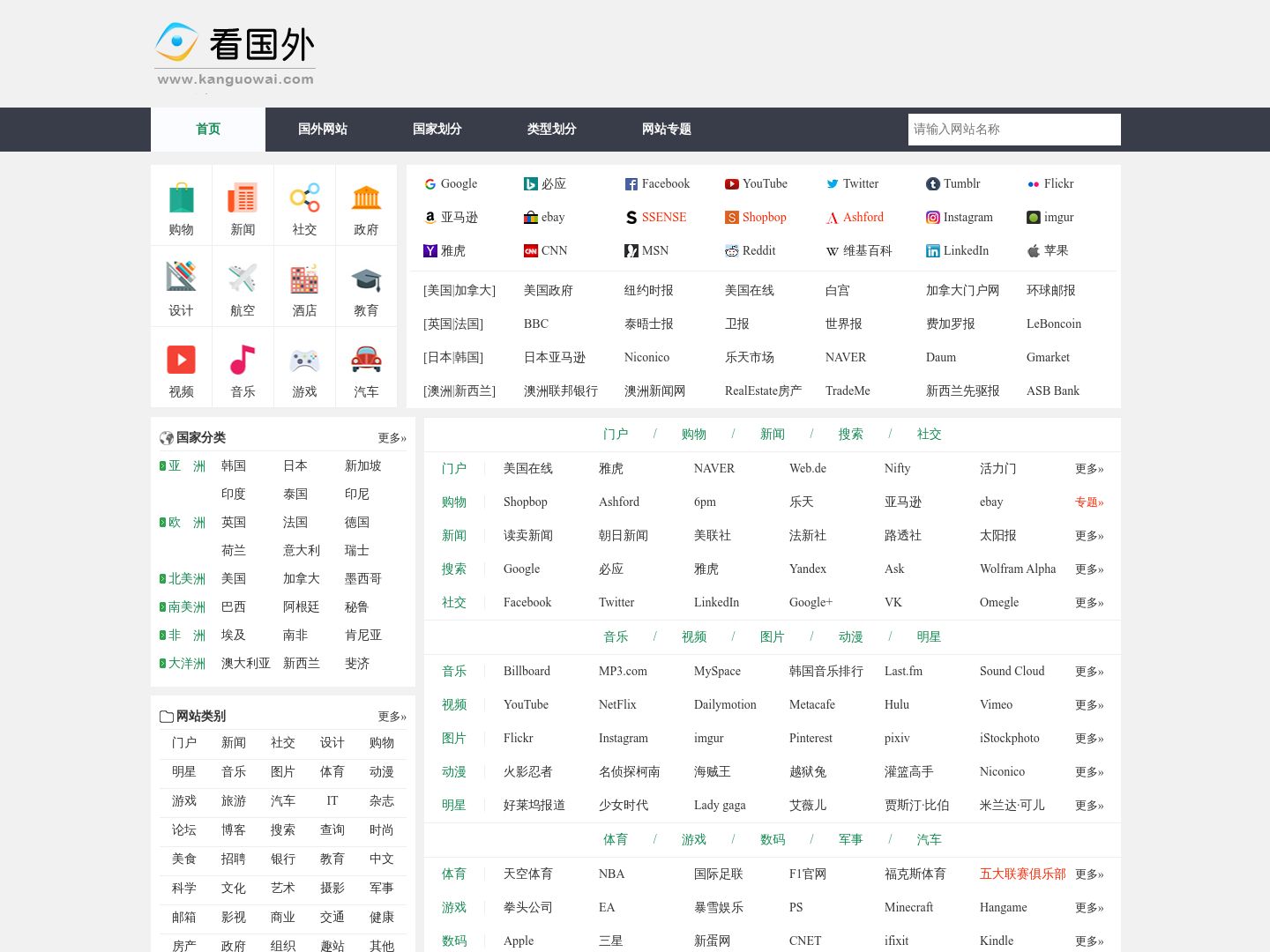Viewport: 1270px width, 952px height.
Task: Click the LinkedIn logo icon in top sites
Action: click(933, 251)
